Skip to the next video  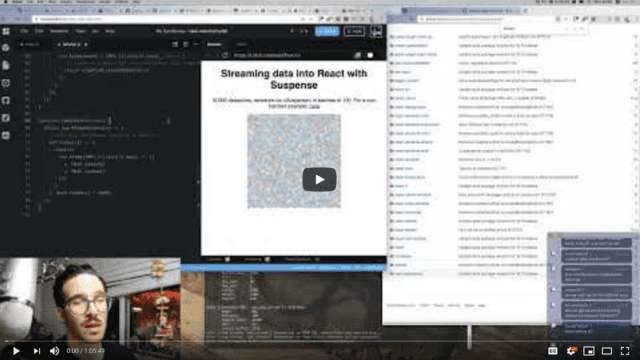37,351
